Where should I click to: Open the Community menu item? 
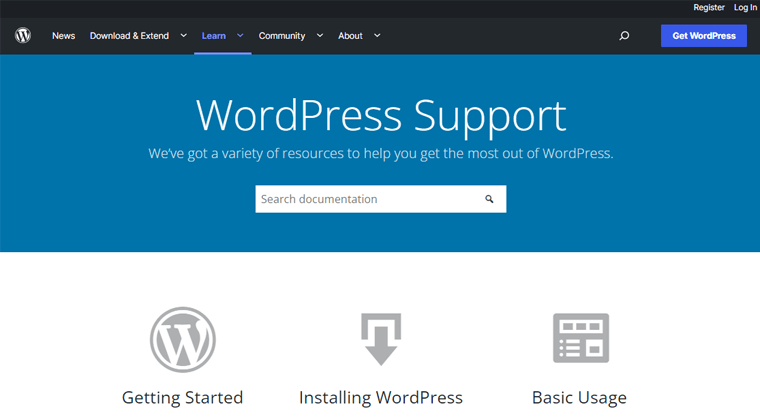point(281,36)
